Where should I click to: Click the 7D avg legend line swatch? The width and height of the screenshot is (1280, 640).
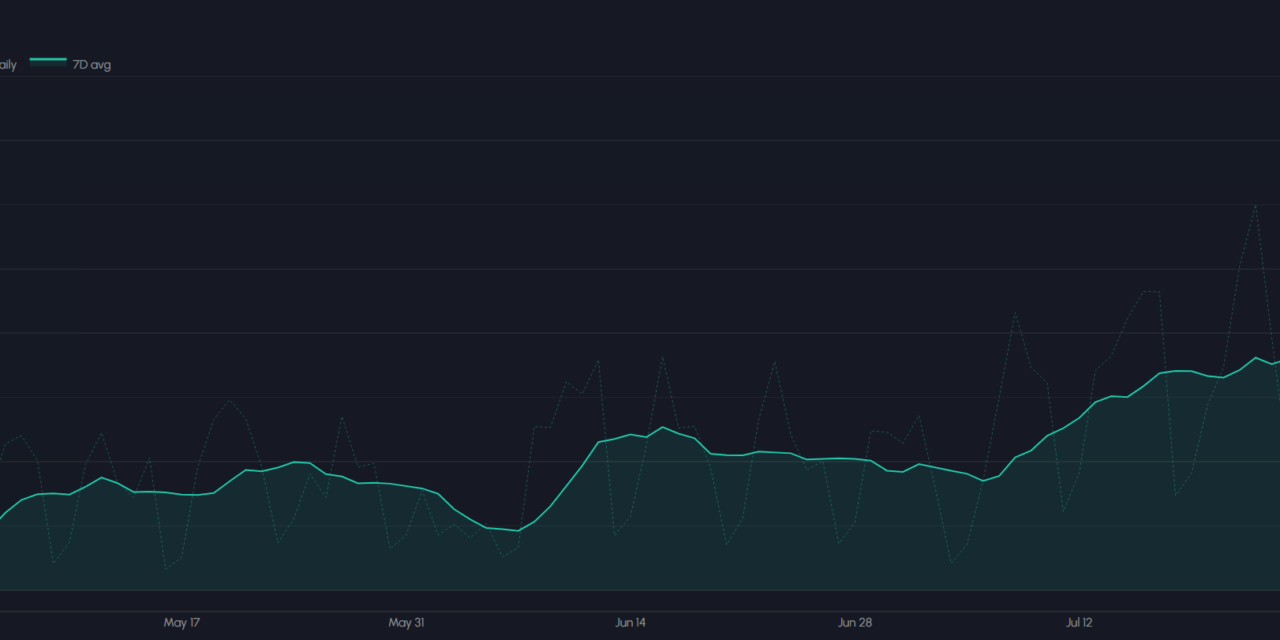coord(48,61)
